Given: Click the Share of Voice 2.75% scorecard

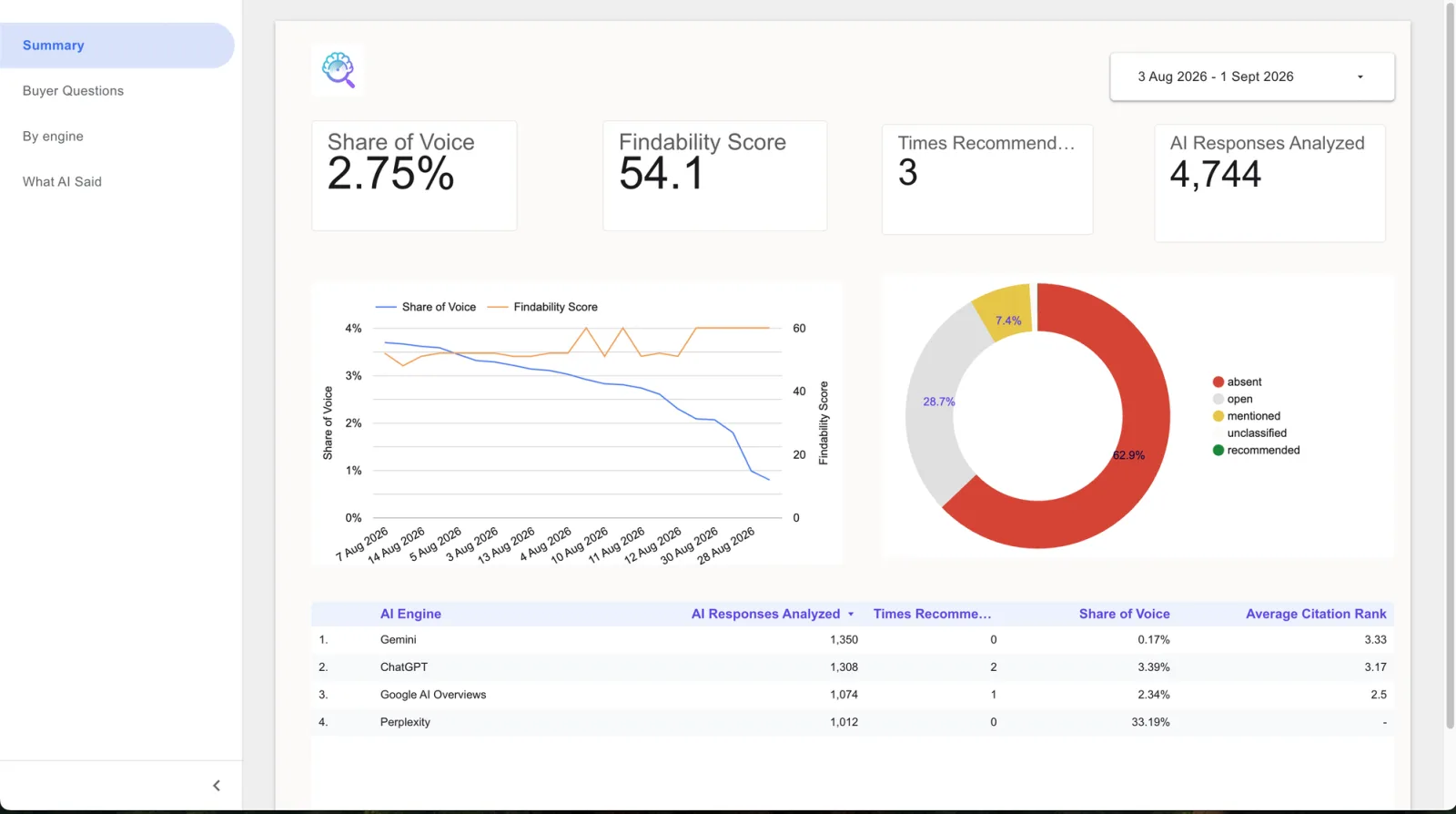Looking at the screenshot, I should pyautogui.click(x=414, y=176).
